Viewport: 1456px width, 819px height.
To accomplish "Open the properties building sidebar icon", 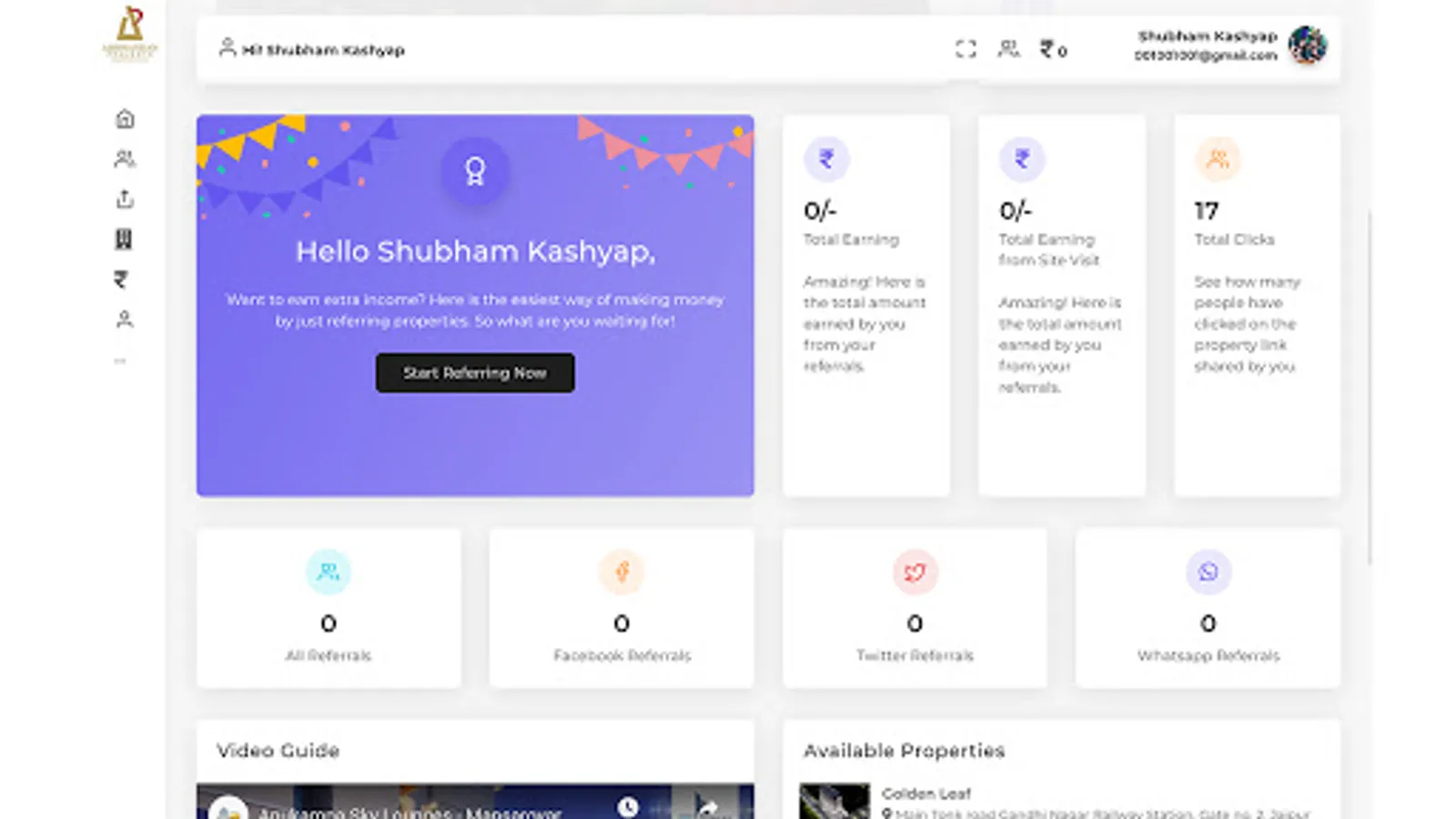I will [124, 239].
